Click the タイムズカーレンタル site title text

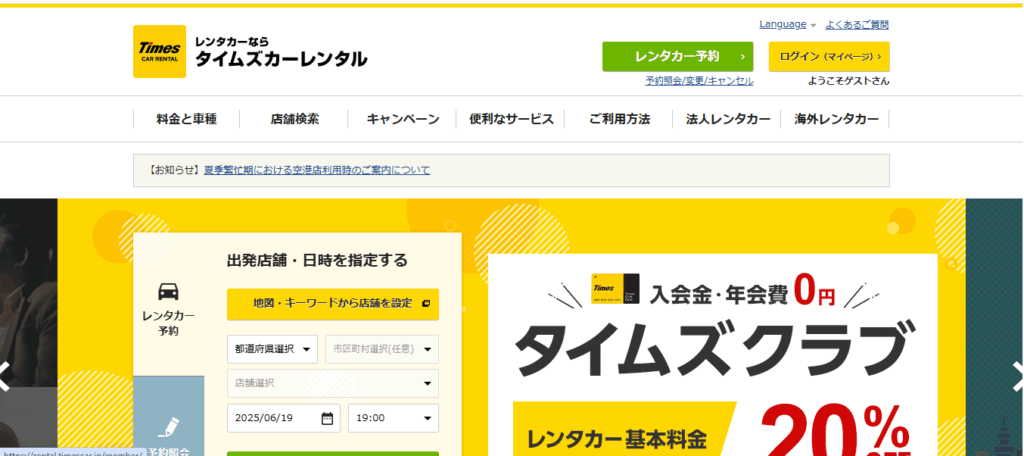click(281, 59)
